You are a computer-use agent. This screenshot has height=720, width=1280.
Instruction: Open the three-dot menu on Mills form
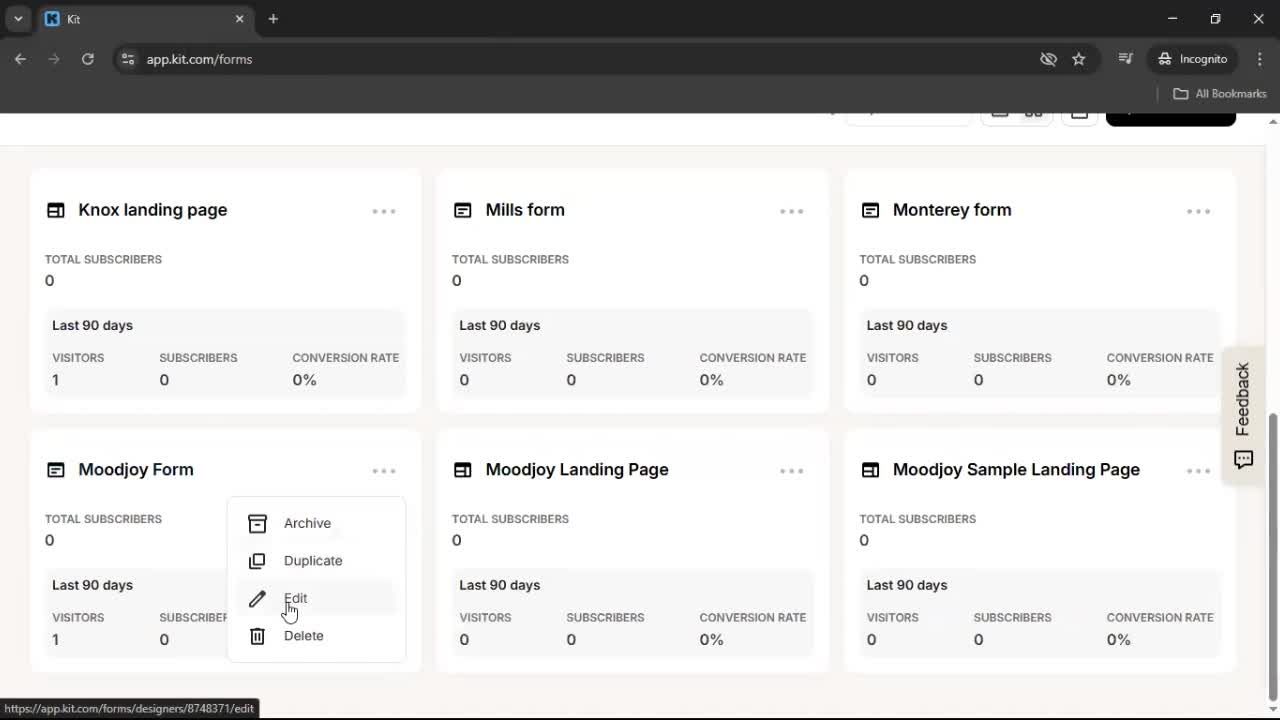[x=791, y=211]
